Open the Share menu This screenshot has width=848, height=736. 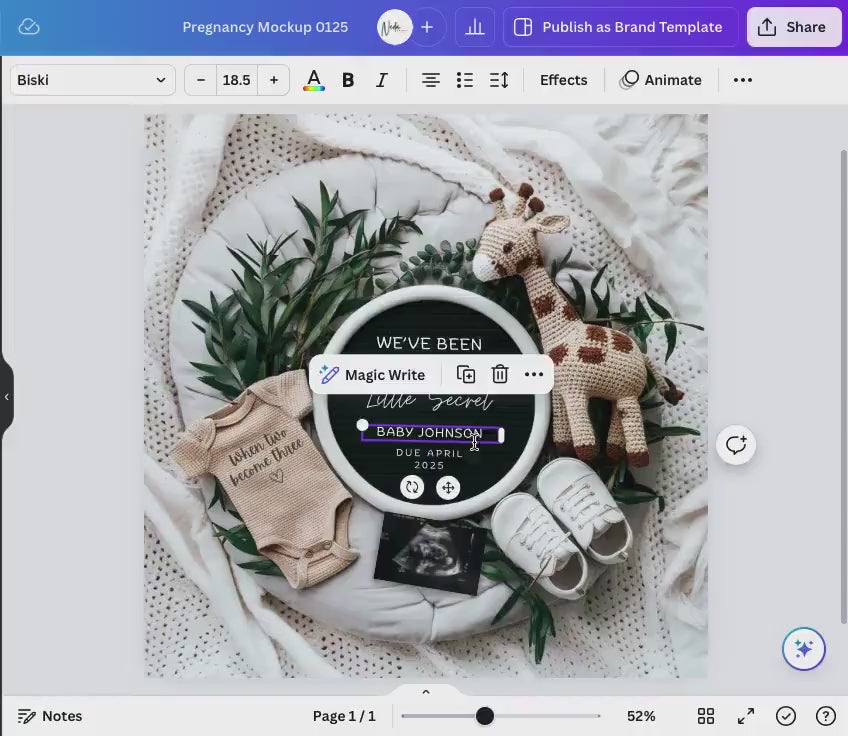click(793, 27)
